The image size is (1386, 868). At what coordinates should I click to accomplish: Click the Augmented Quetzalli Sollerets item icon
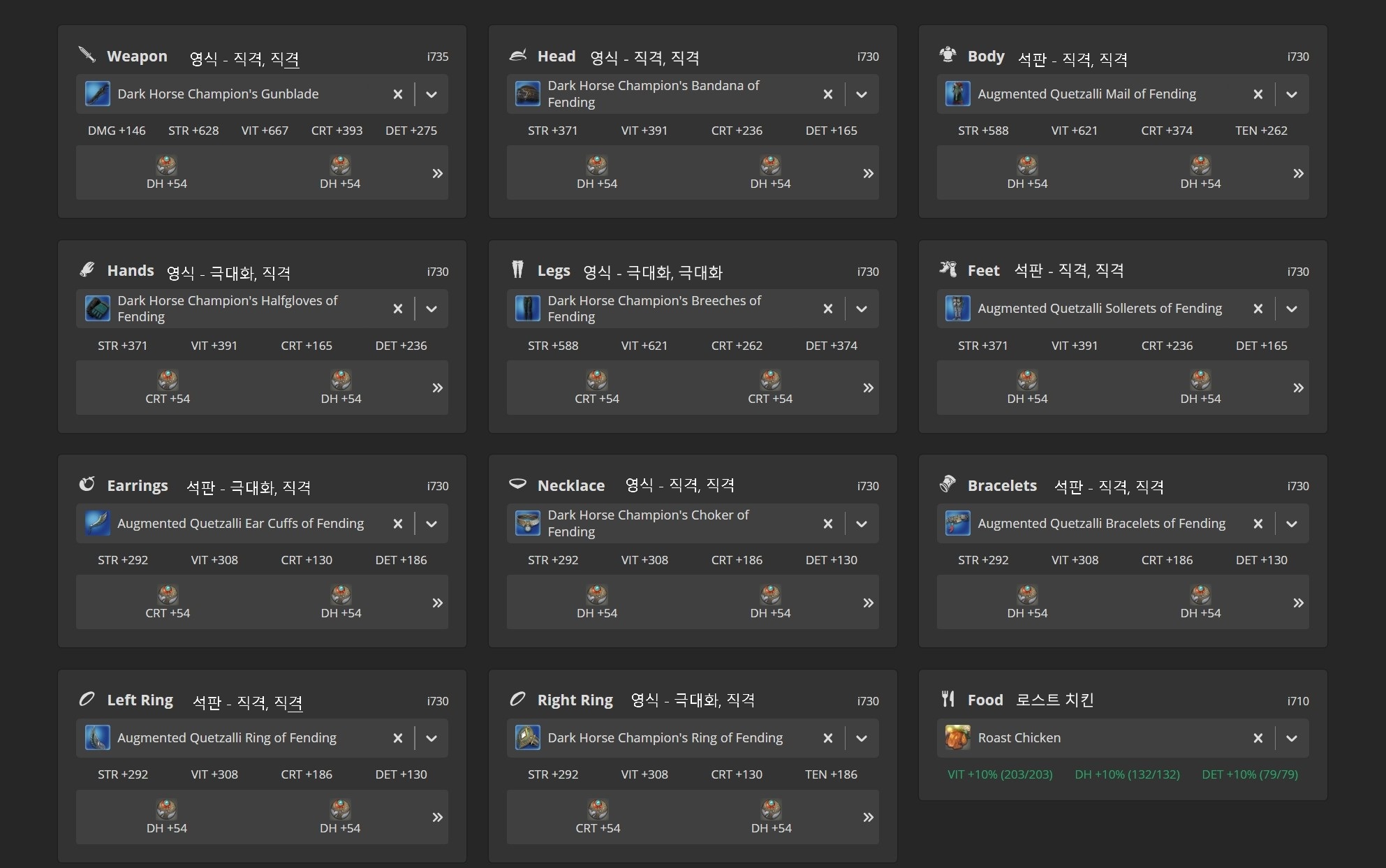957,309
